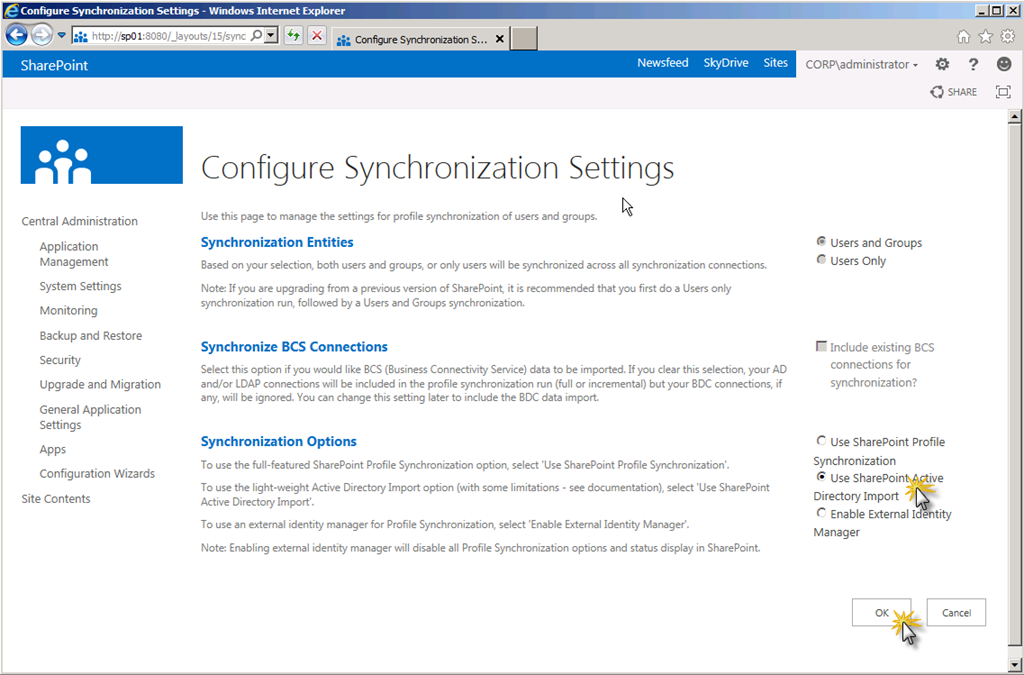The image size is (1024, 675).
Task: Open Central Administration link
Action: click(80, 221)
